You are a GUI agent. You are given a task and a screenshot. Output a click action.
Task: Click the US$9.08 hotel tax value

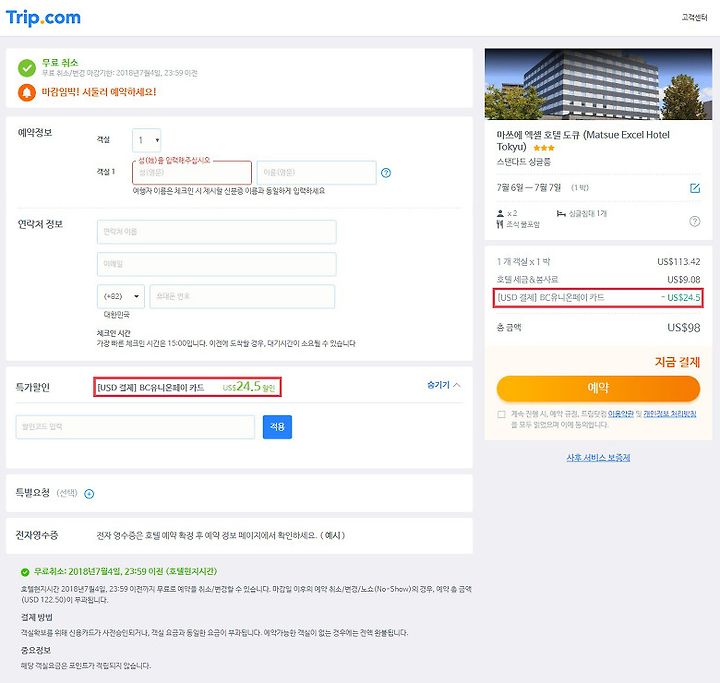click(683, 280)
